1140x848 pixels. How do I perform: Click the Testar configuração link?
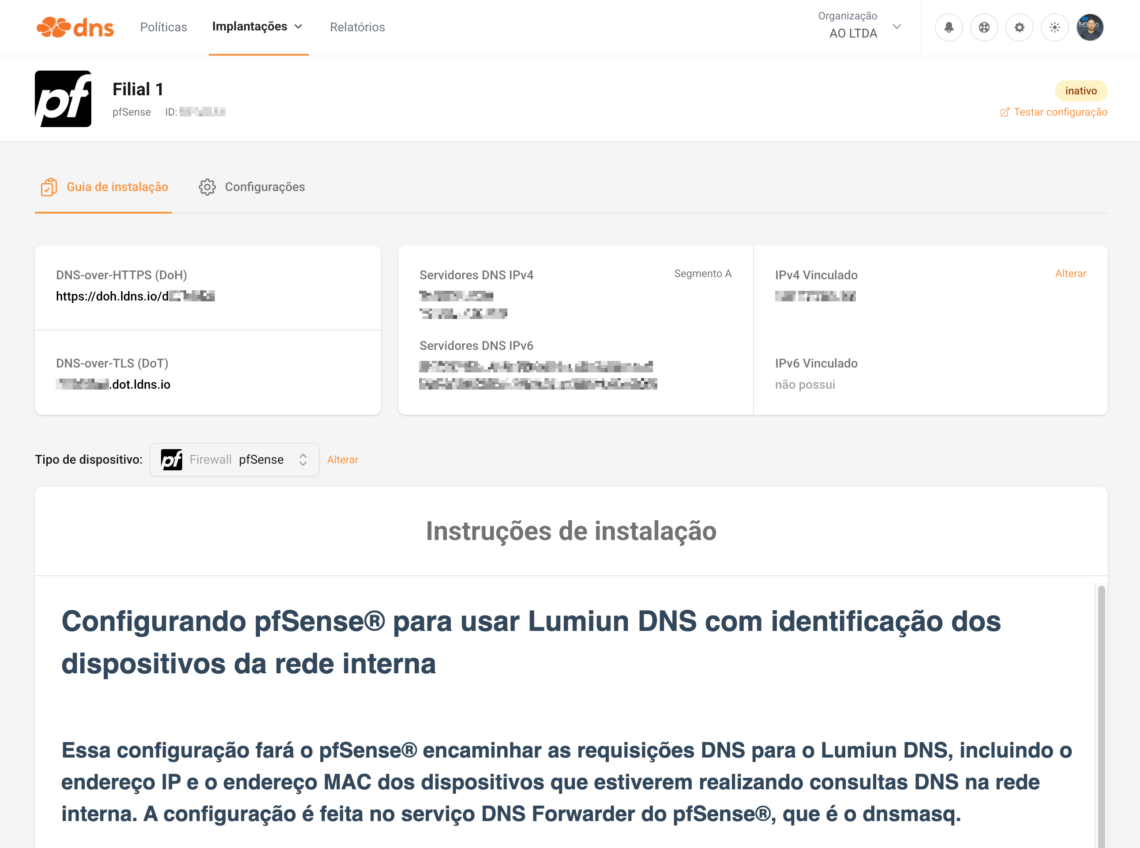coord(1053,111)
